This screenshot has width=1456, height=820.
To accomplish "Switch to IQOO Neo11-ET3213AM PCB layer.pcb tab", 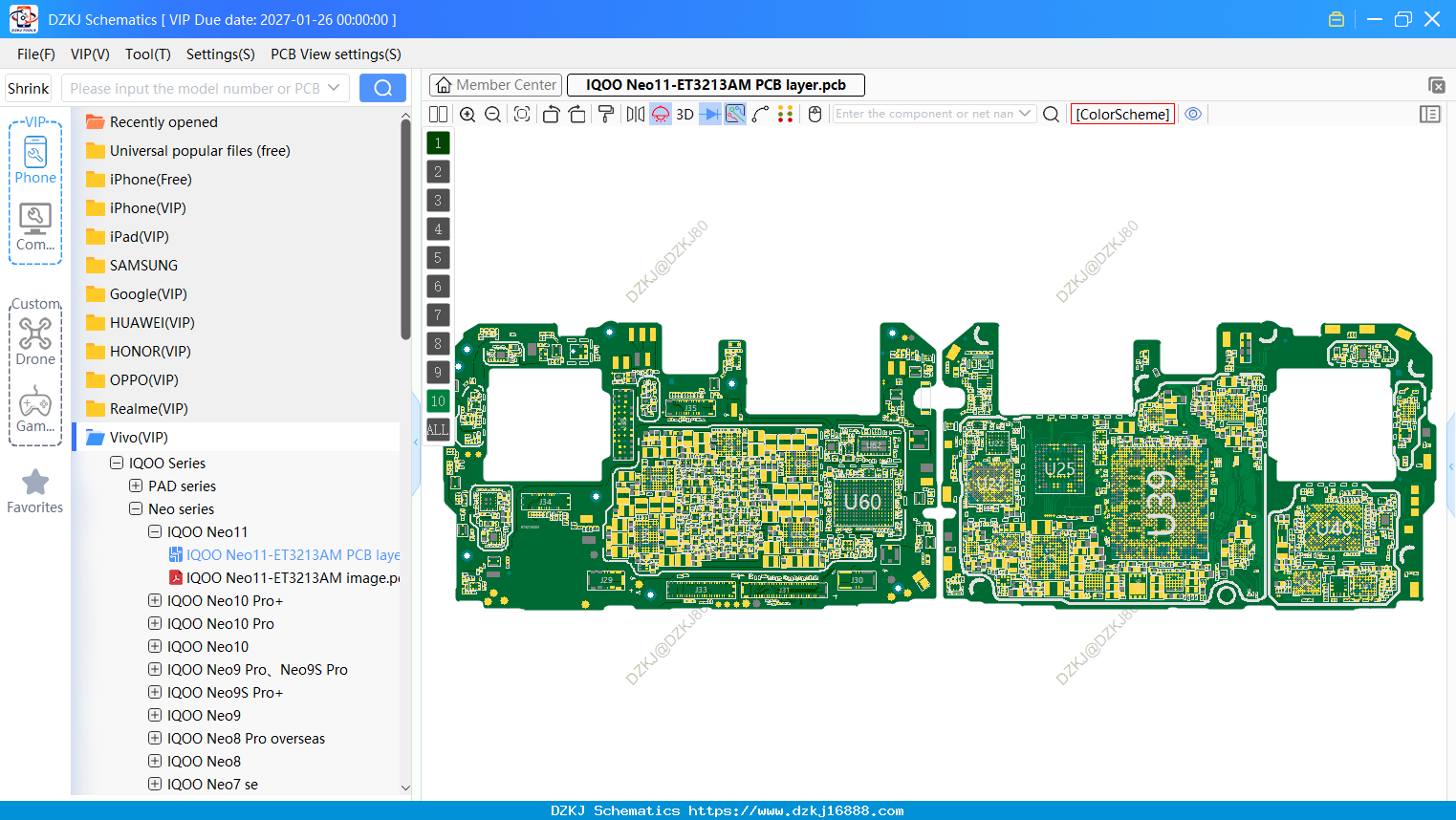I will (716, 85).
